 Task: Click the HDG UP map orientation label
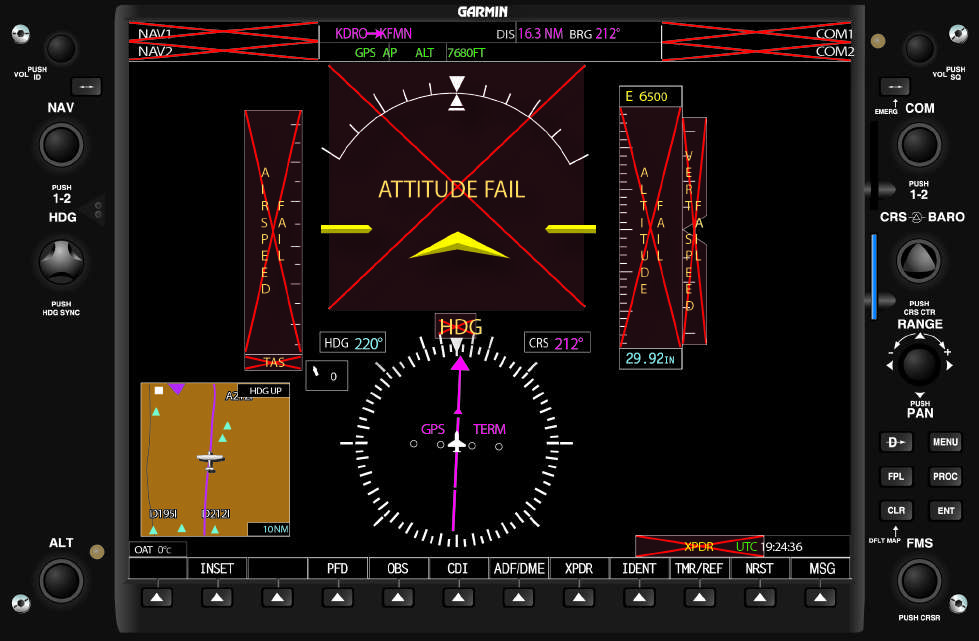tap(265, 391)
